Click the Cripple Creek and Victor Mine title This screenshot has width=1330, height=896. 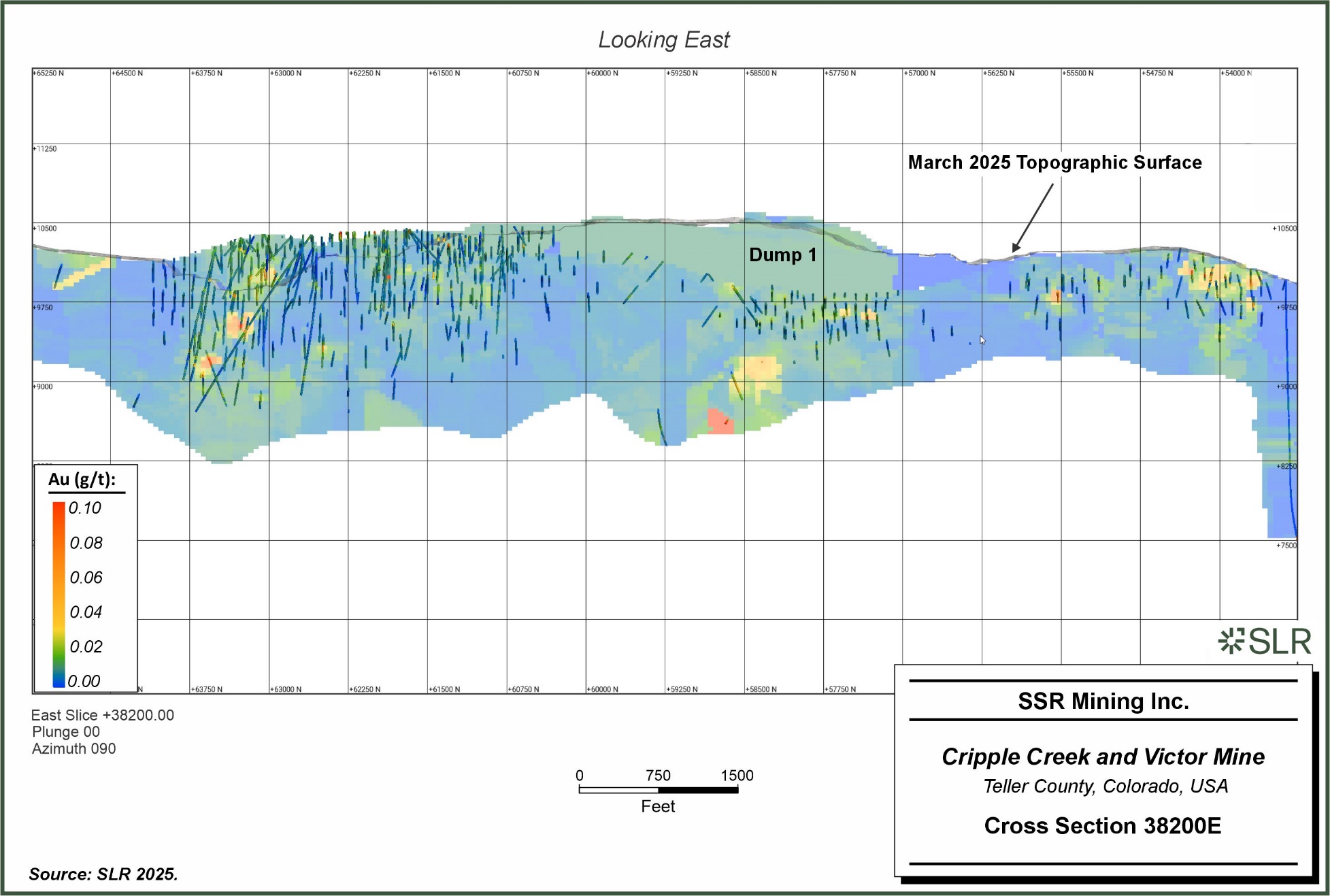pyautogui.click(x=1103, y=757)
